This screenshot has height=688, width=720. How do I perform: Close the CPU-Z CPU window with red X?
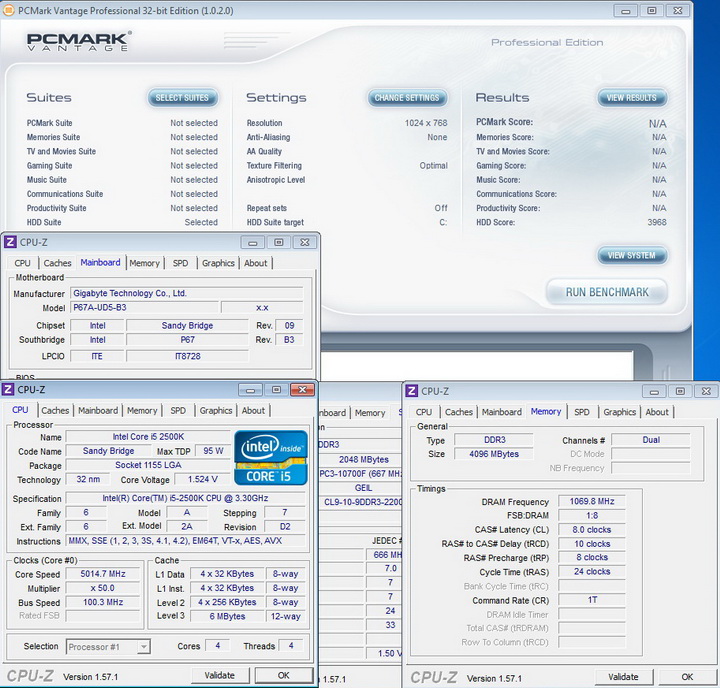point(302,390)
